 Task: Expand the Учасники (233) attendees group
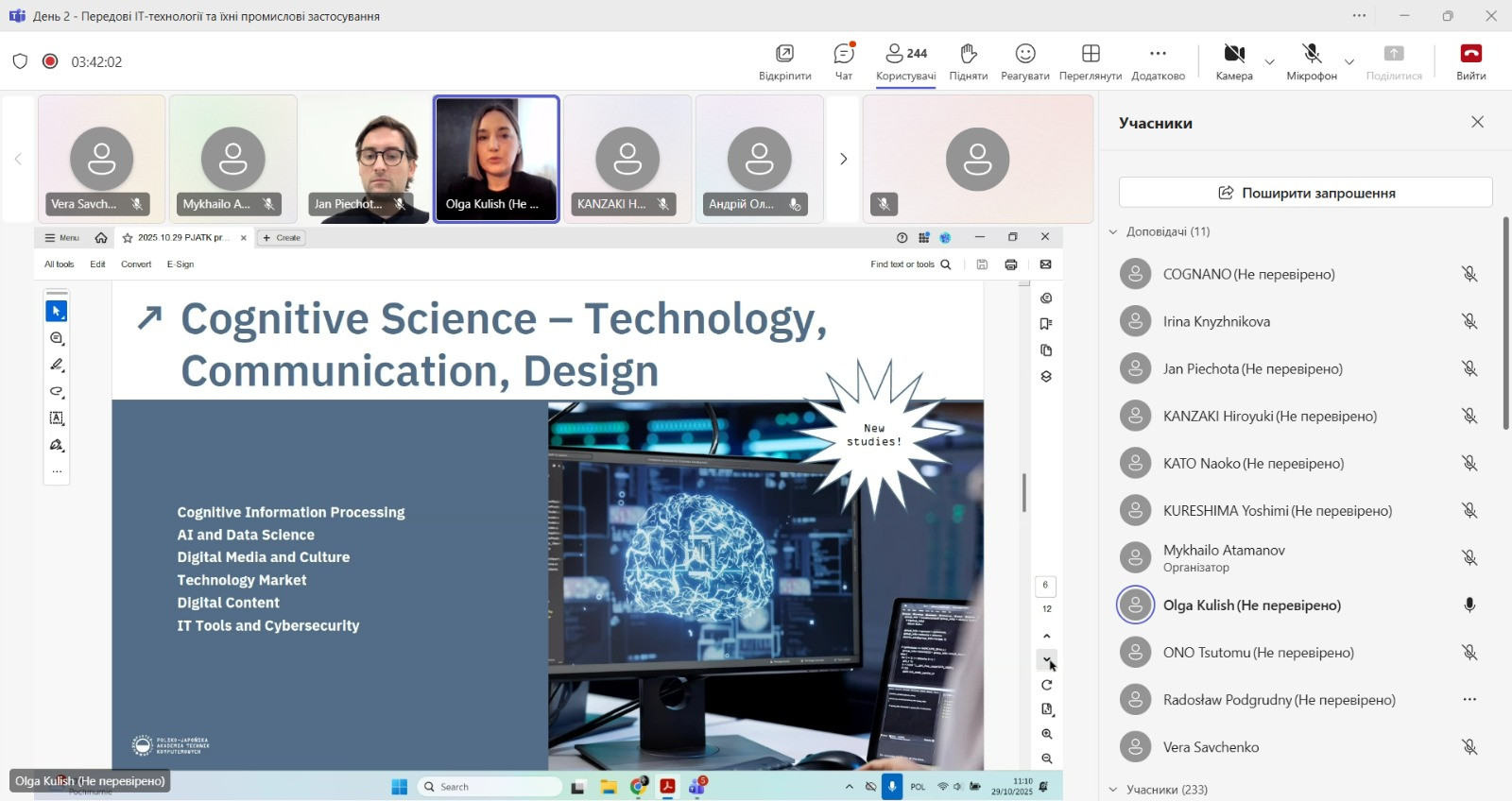[1113, 790]
